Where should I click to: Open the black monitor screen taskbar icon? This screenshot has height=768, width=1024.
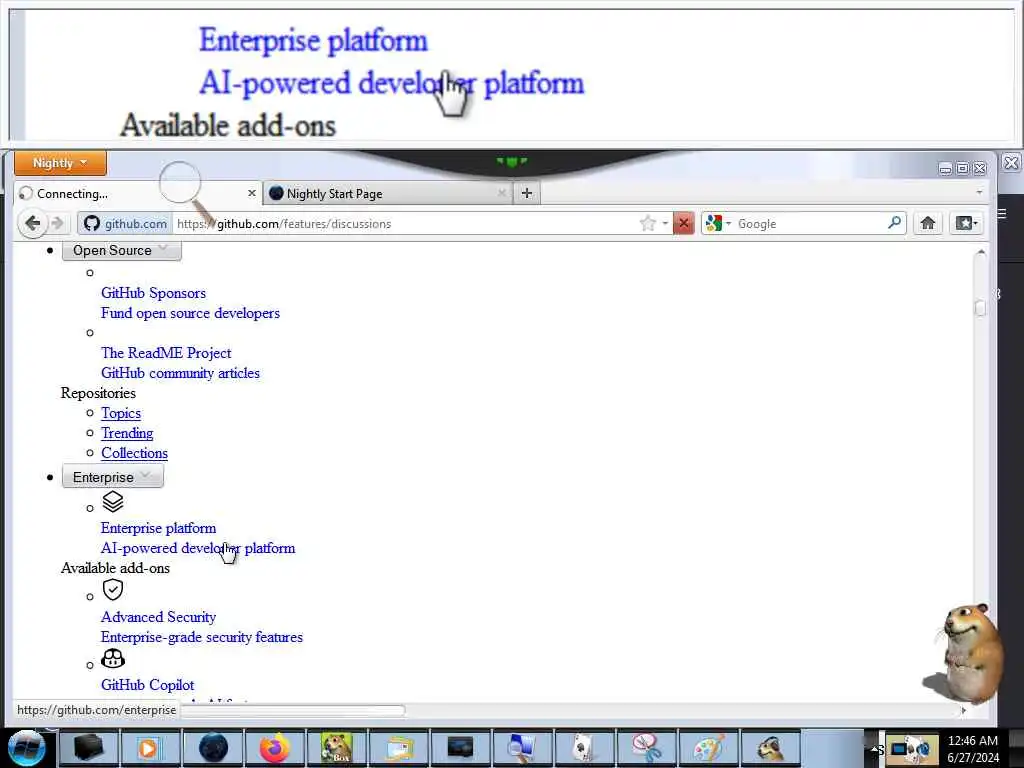(x=460, y=748)
